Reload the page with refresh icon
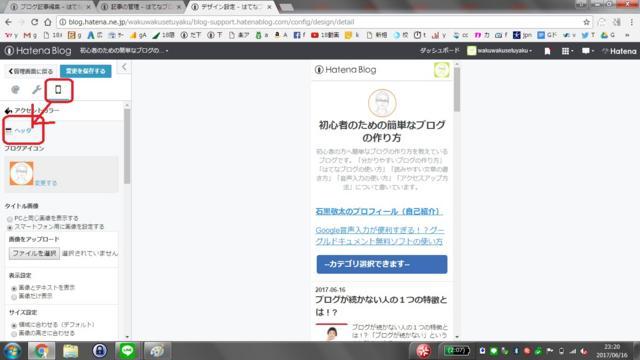640x360 pixels. click(x=34, y=22)
